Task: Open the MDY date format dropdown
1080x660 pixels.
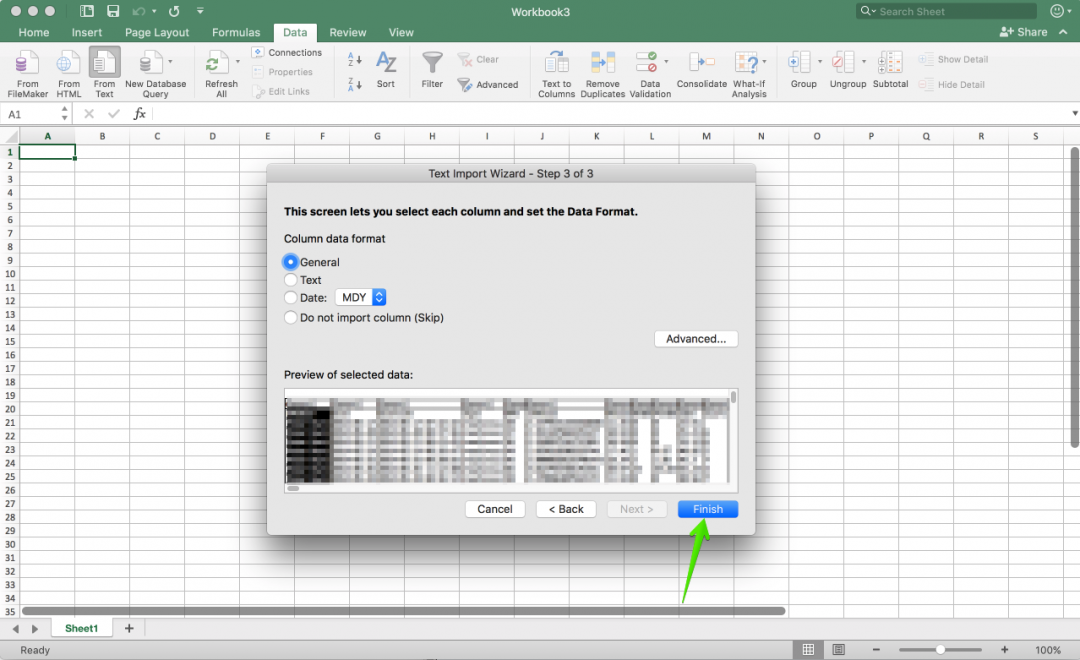Action: pos(360,298)
